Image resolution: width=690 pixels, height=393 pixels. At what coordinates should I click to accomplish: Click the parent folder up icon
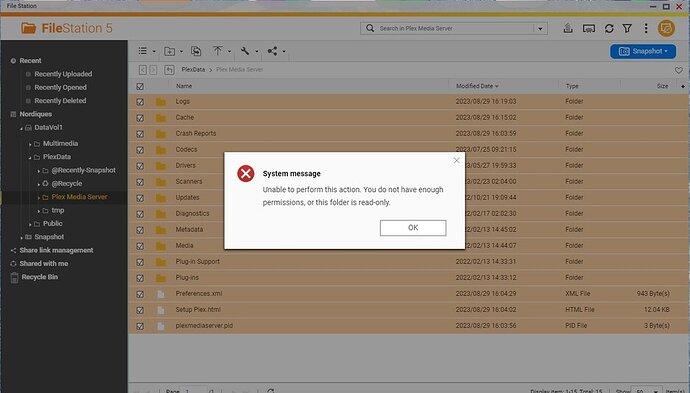point(169,70)
